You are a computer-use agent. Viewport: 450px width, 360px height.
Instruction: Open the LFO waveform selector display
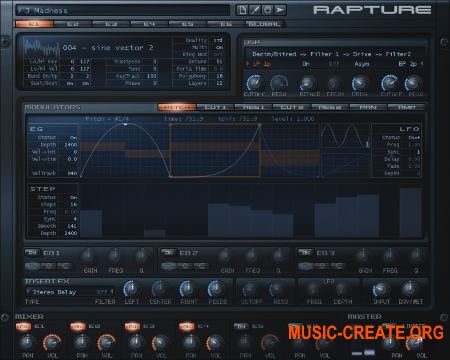coord(345,136)
